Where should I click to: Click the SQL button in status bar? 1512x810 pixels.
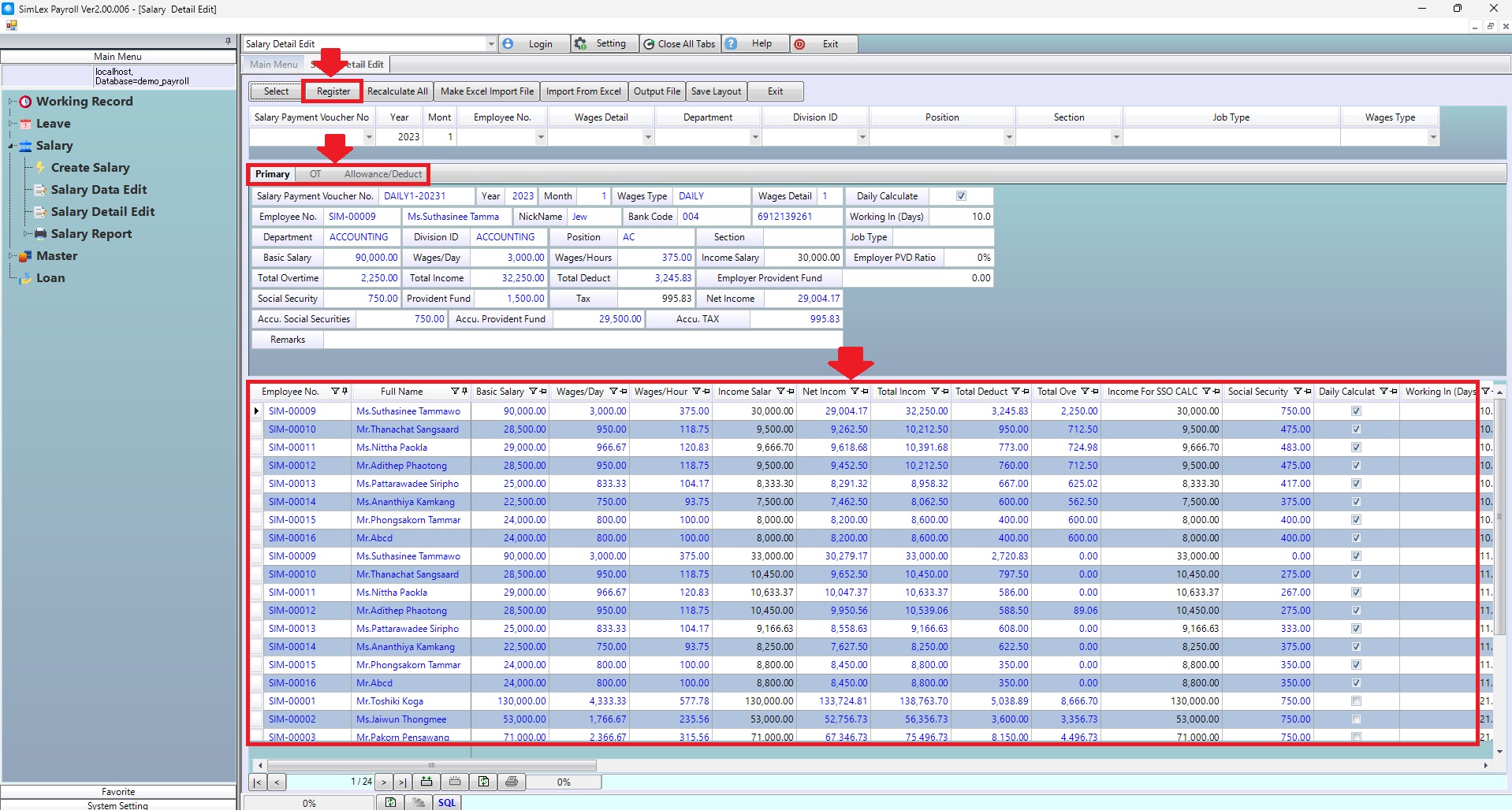click(447, 802)
